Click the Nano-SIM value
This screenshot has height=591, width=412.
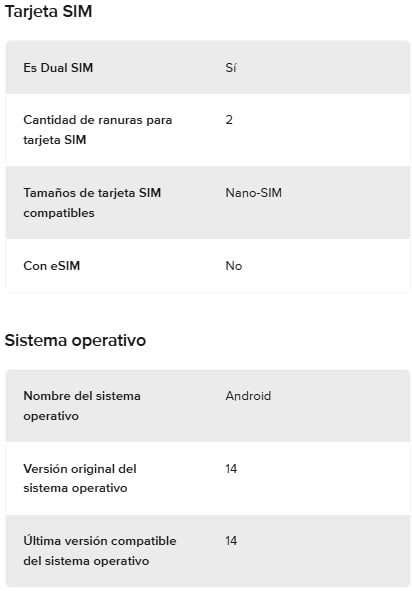(253, 193)
